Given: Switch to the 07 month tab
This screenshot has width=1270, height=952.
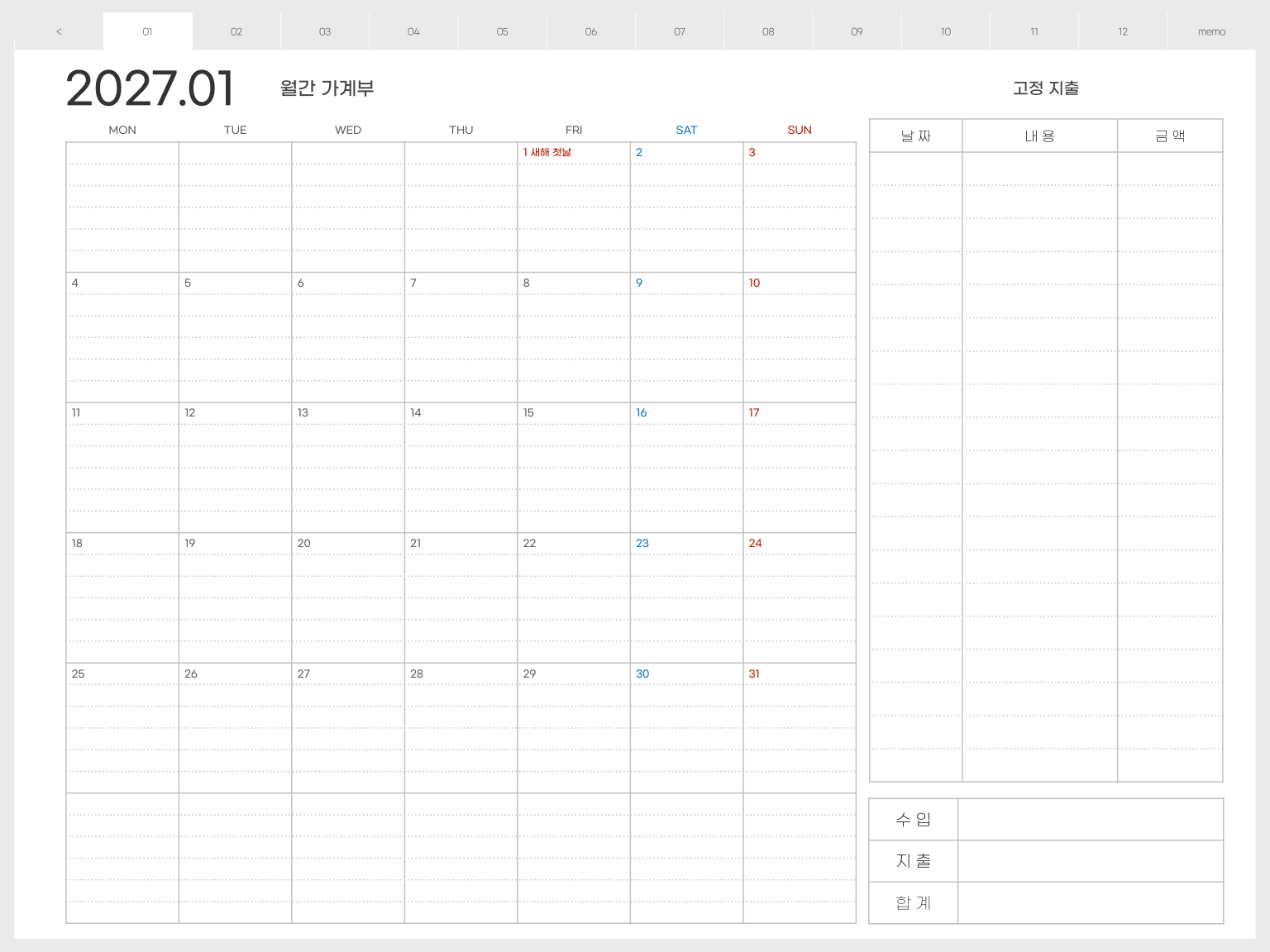Looking at the screenshot, I should pos(680,31).
